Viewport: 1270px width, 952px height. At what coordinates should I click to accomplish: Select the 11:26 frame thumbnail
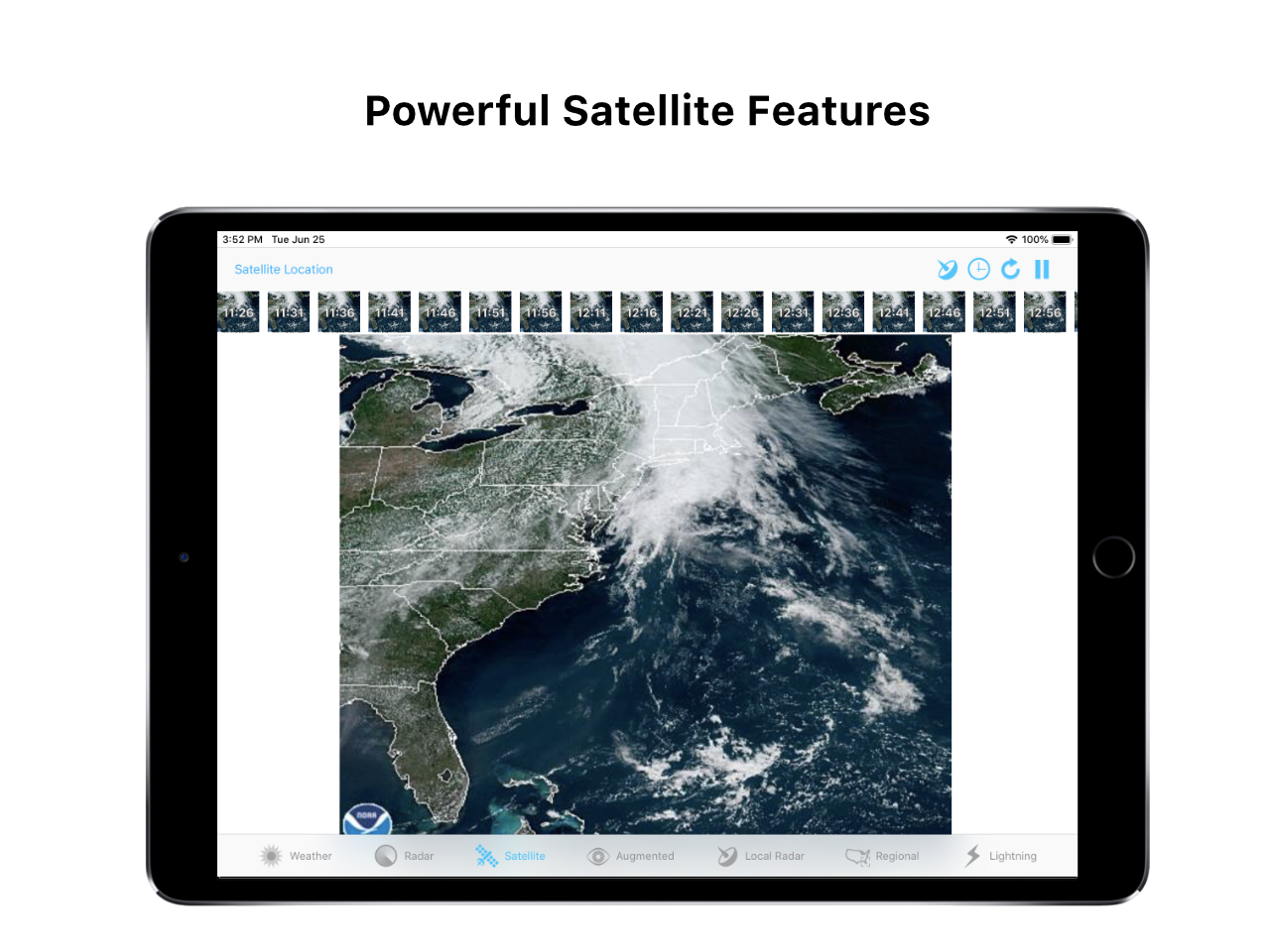click(x=238, y=311)
